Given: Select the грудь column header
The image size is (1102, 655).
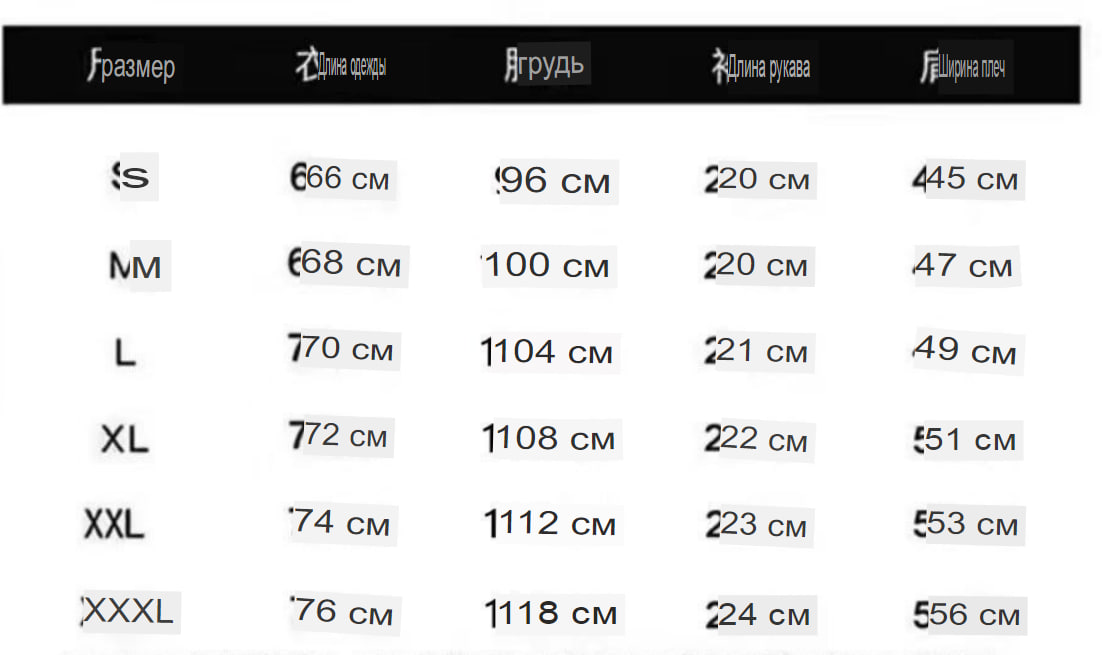Looking at the screenshot, I should (545, 65).
